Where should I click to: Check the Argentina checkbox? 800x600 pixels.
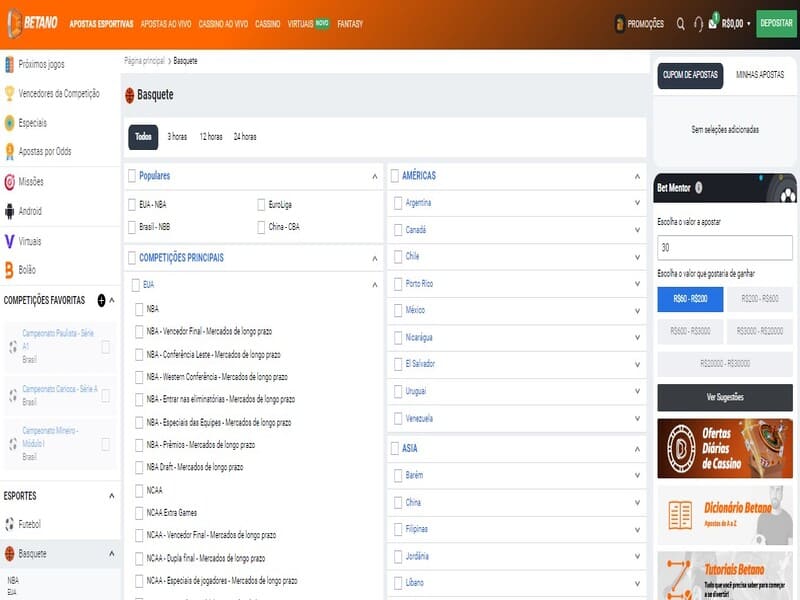click(x=398, y=204)
